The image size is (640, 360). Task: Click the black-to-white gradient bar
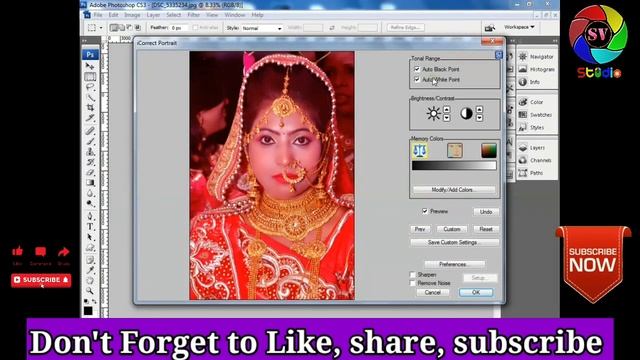454,166
